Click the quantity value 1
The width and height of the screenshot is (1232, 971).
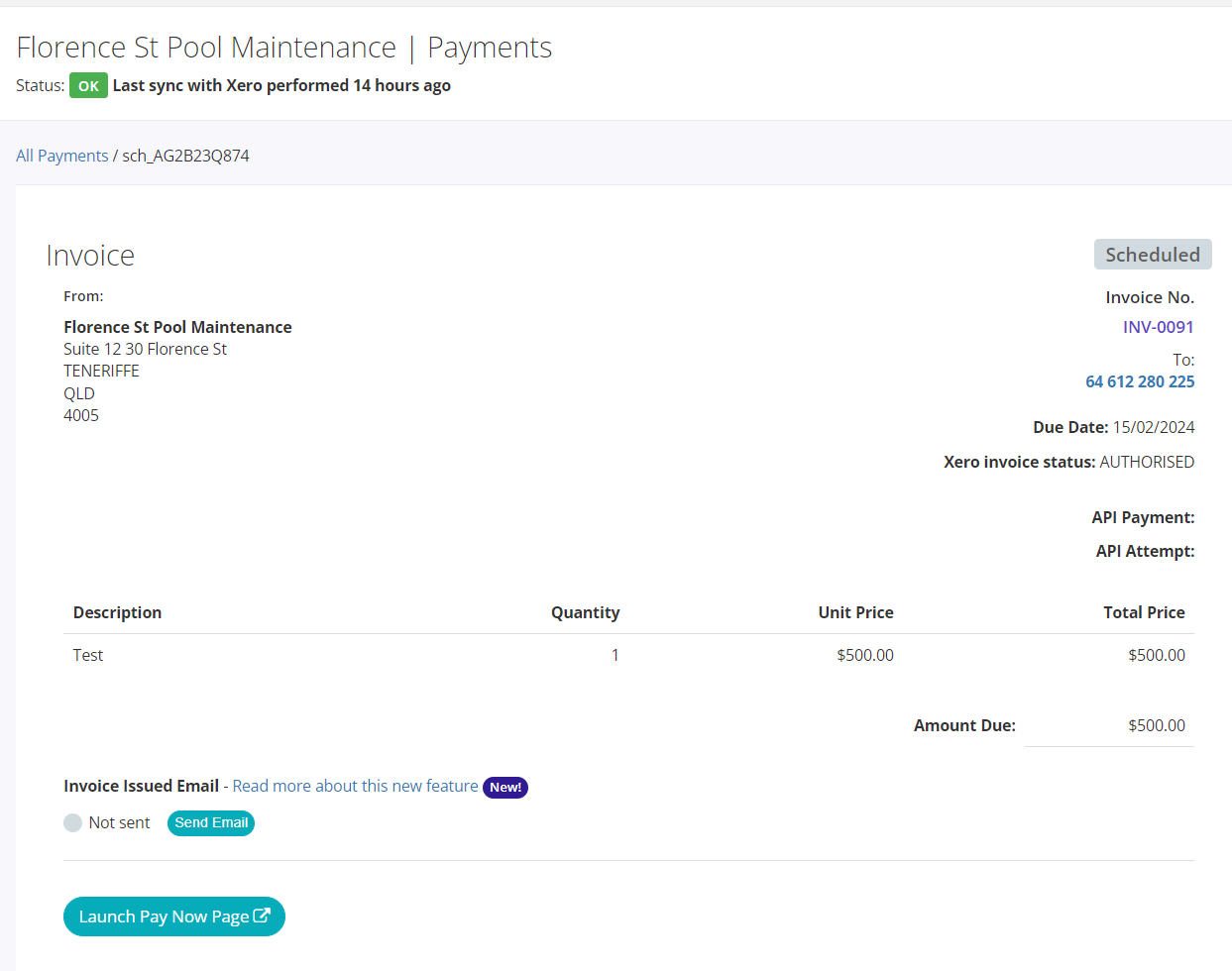615,655
